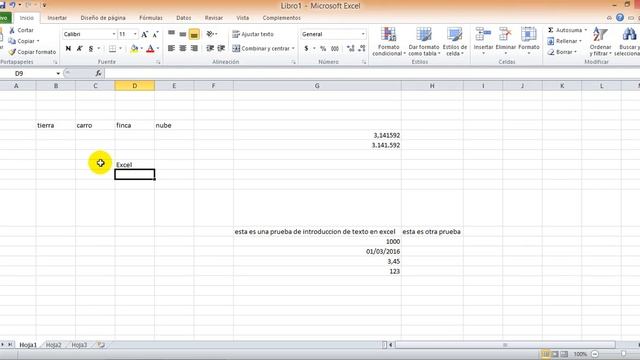640x360 pixels.
Task: Open Ordenar y filtrar
Action: [x=600, y=42]
